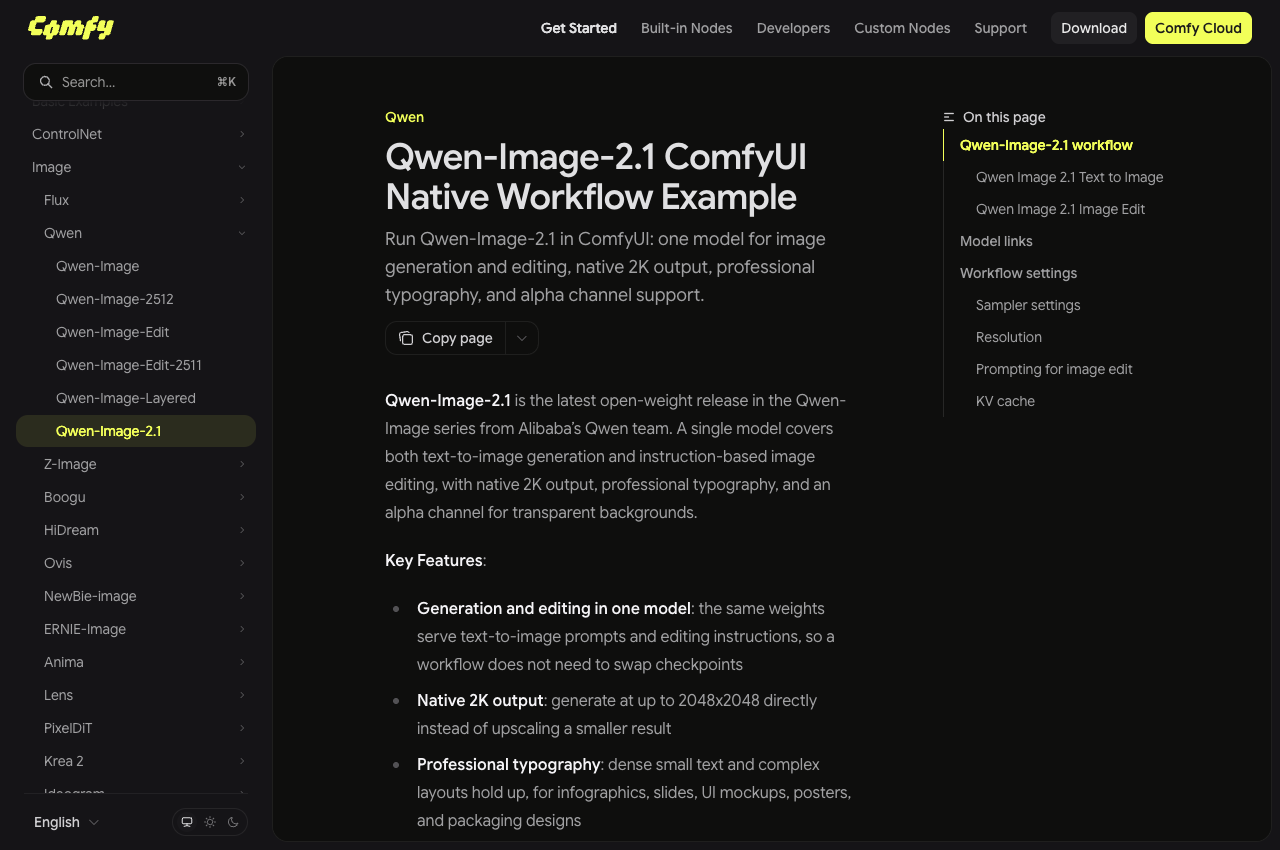
Task: Click the Download button
Action: point(1094,28)
